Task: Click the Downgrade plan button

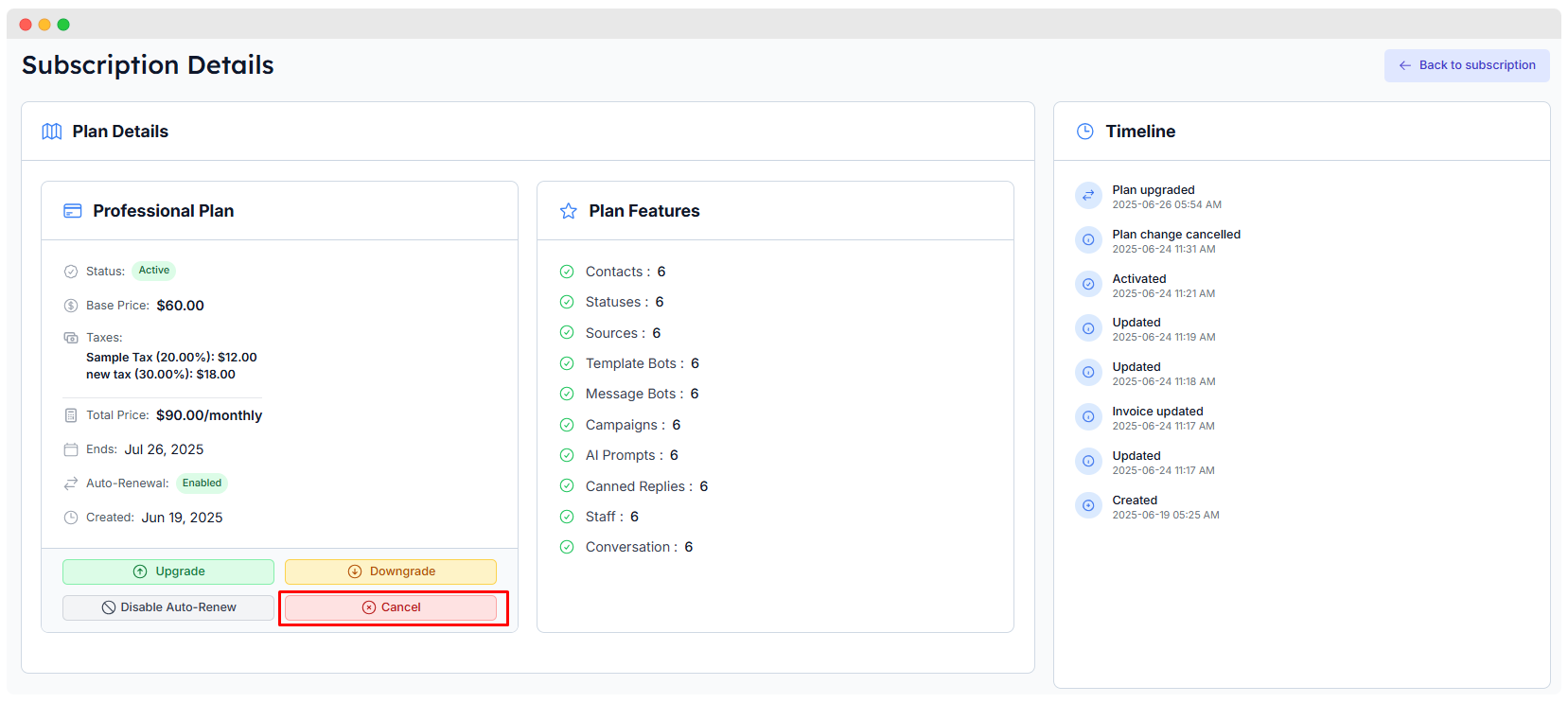Action: [x=391, y=571]
